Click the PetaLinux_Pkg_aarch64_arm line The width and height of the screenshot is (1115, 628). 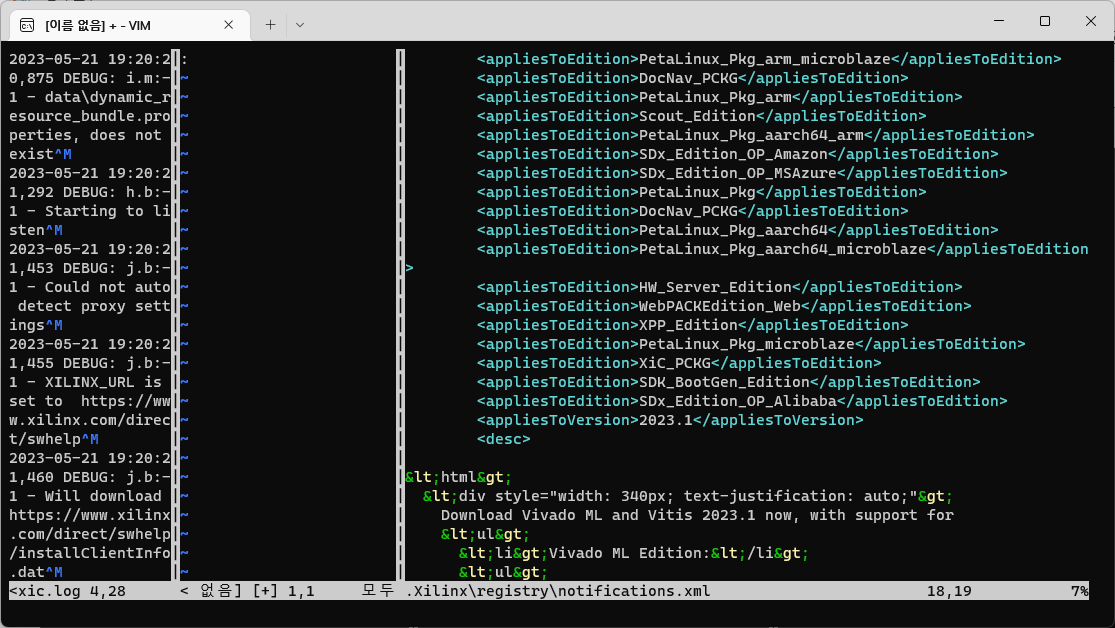755,135
